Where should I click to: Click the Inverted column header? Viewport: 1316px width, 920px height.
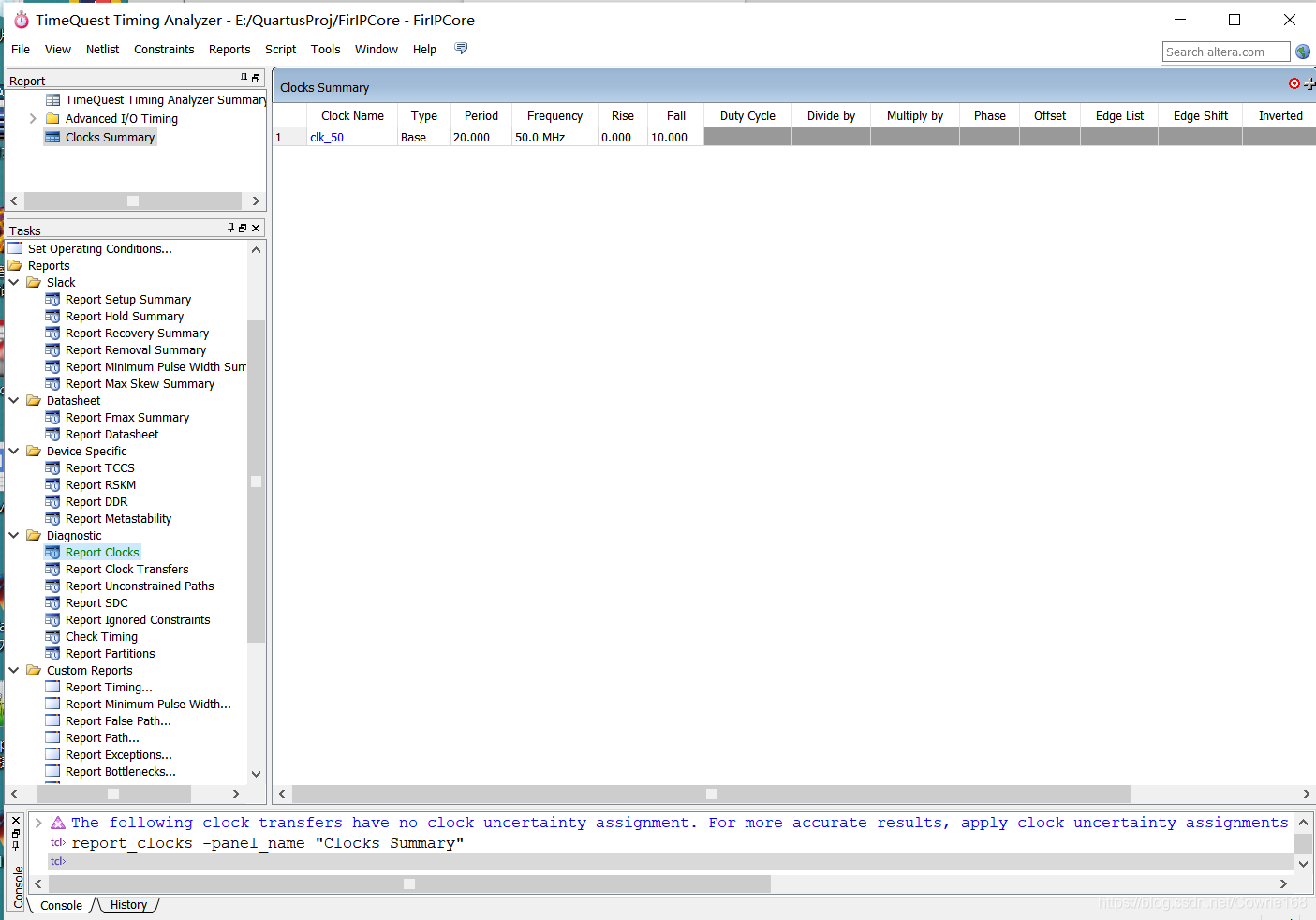(x=1279, y=116)
